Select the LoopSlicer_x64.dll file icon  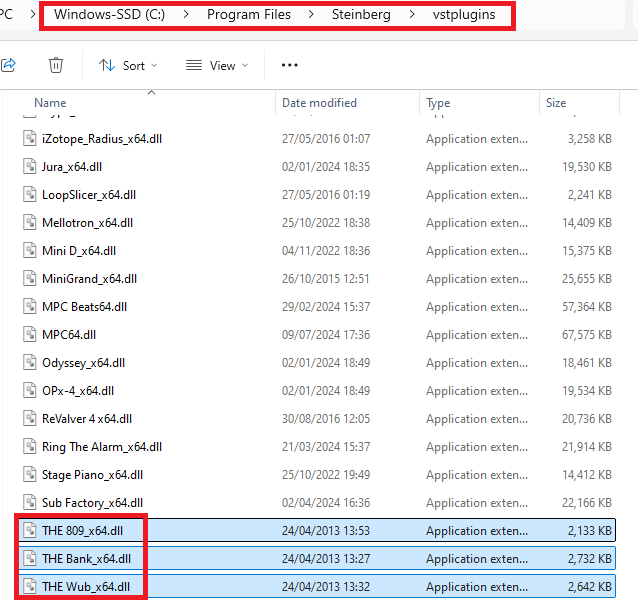click(x=30, y=195)
